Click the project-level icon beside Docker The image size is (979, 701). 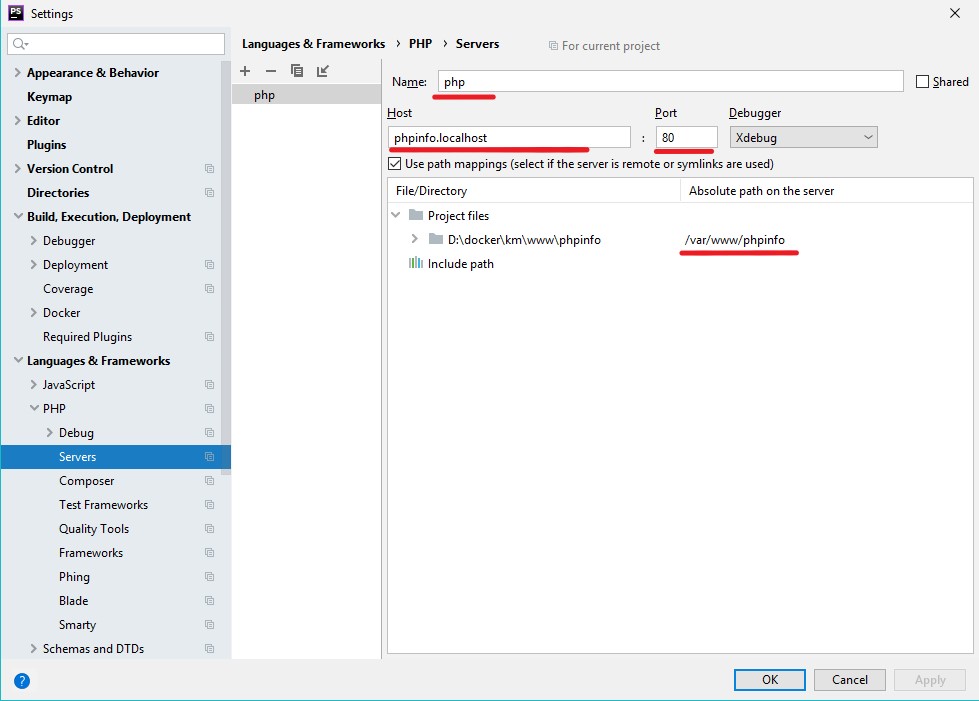pyautogui.click(x=209, y=313)
